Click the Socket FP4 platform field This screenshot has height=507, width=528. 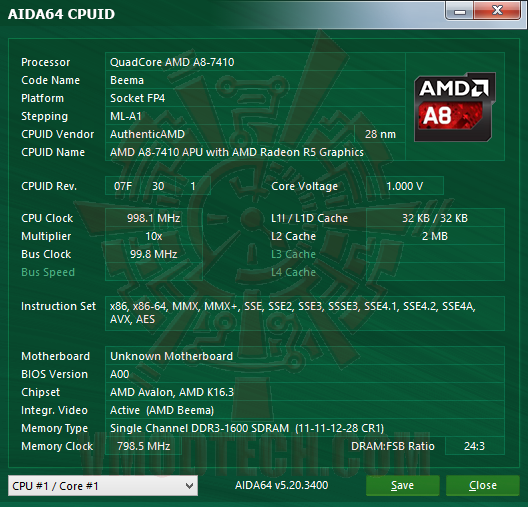pyautogui.click(x=255, y=98)
